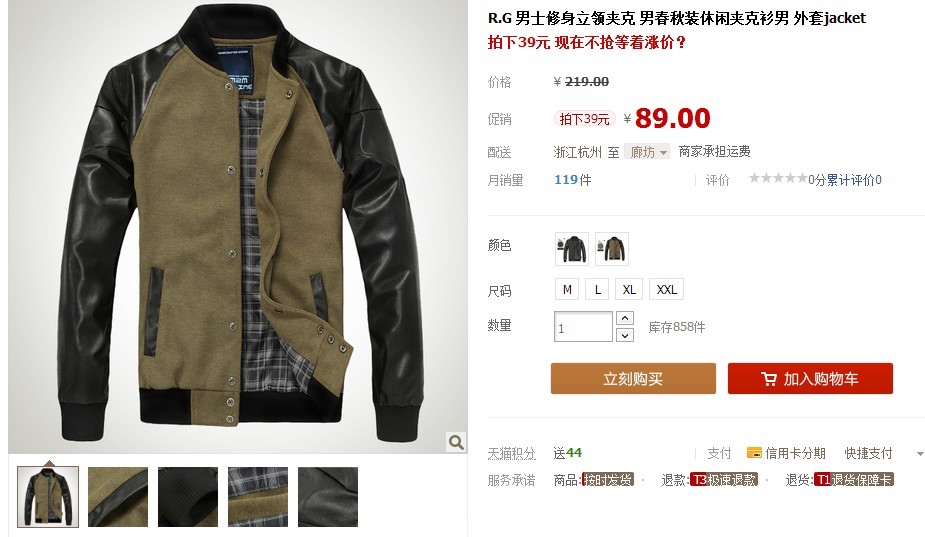This screenshot has width=925, height=537.
Task: Open the 累计评价 reviews link
Action: (x=850, y=180)
